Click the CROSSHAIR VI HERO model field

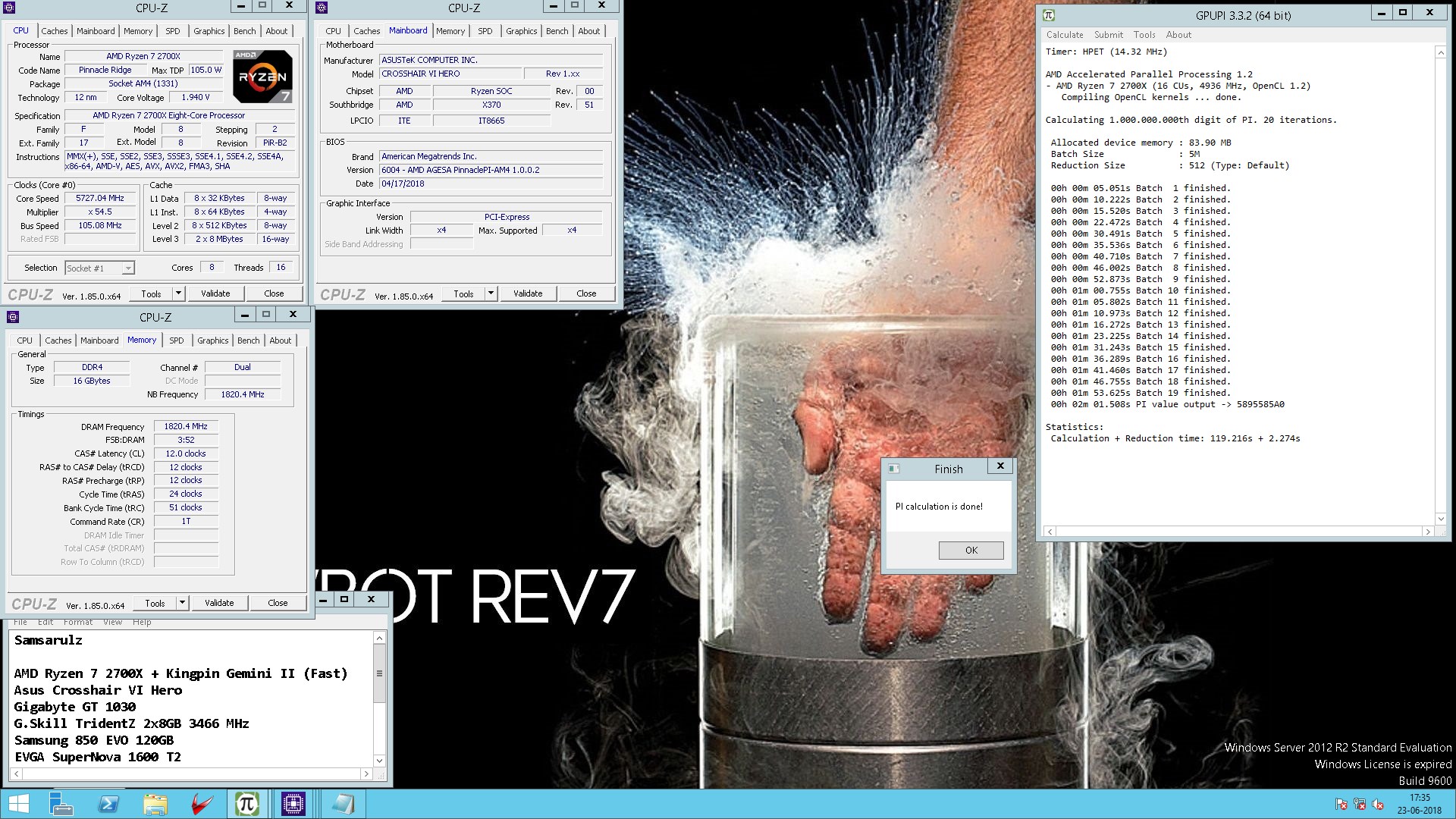pyautogui.click(x=450, y=74)
